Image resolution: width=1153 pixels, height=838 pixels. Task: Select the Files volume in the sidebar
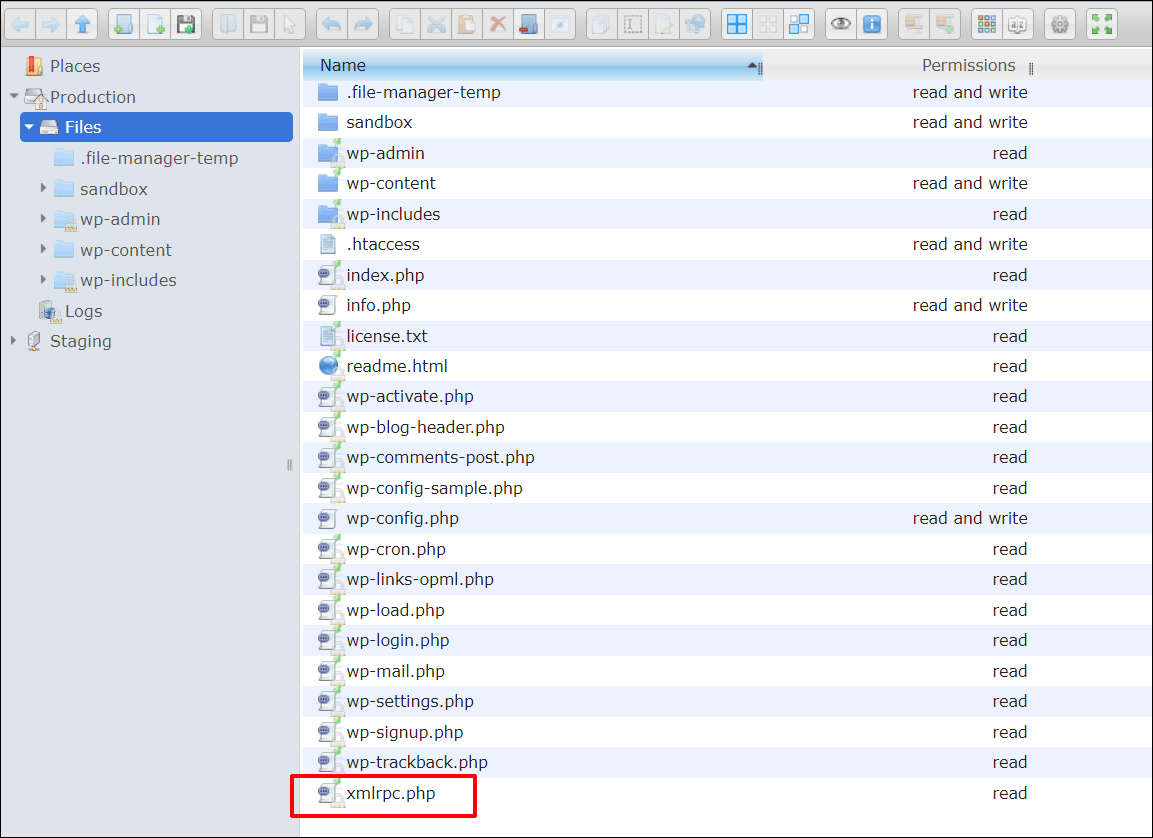click(x=156, y=127)
